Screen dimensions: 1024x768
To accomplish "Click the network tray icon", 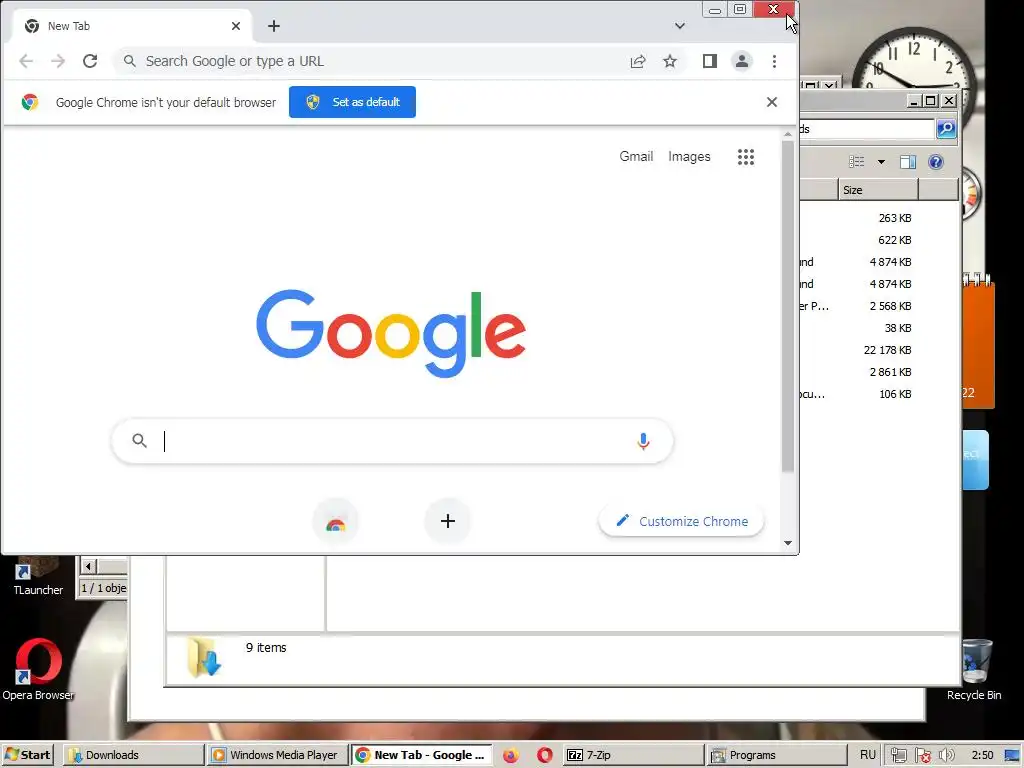I will [x=899, y=755].
